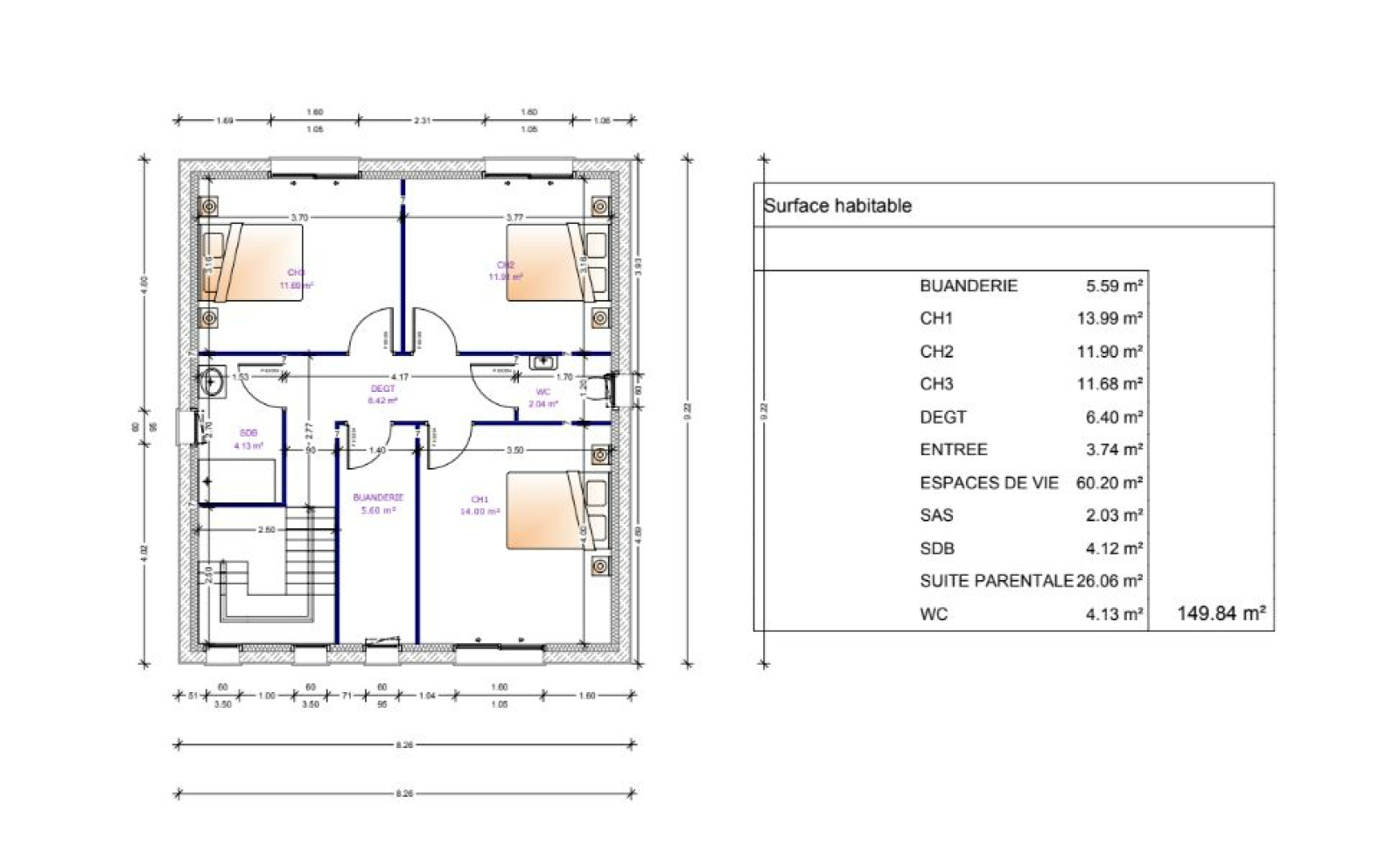Click the round washbasin in SDB bathroom
1400x860 pixels.
tap(212, 382)
